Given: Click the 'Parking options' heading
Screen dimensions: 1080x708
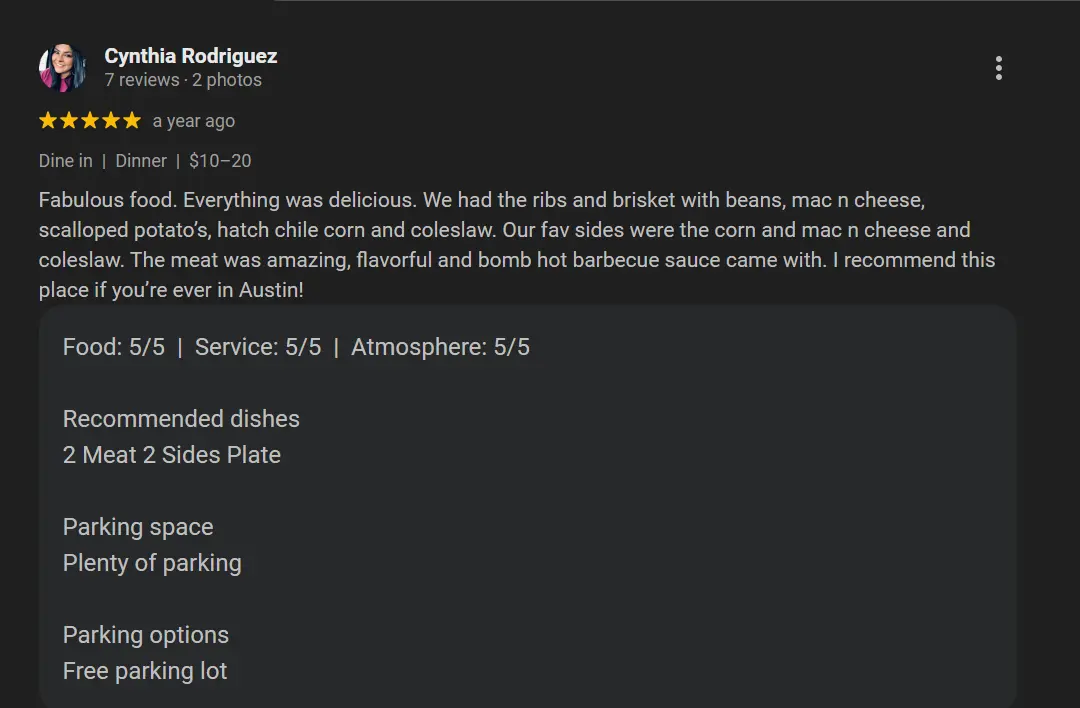Looking at the screenshot, I should tap(146, 635).
